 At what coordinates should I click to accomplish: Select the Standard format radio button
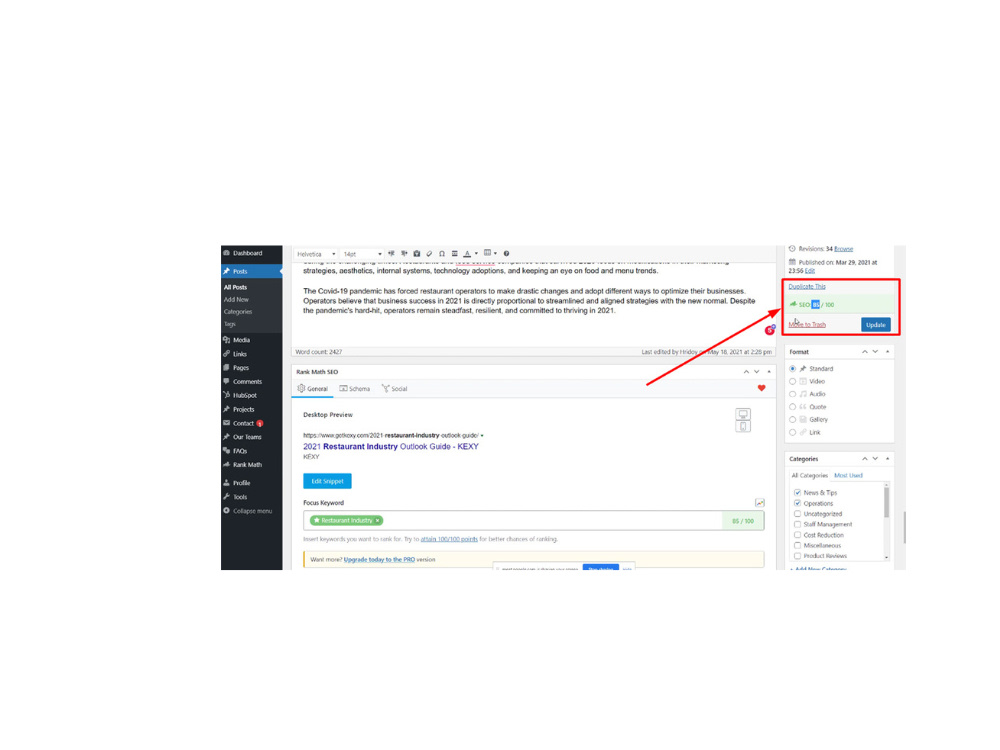(x=793, y=369)
